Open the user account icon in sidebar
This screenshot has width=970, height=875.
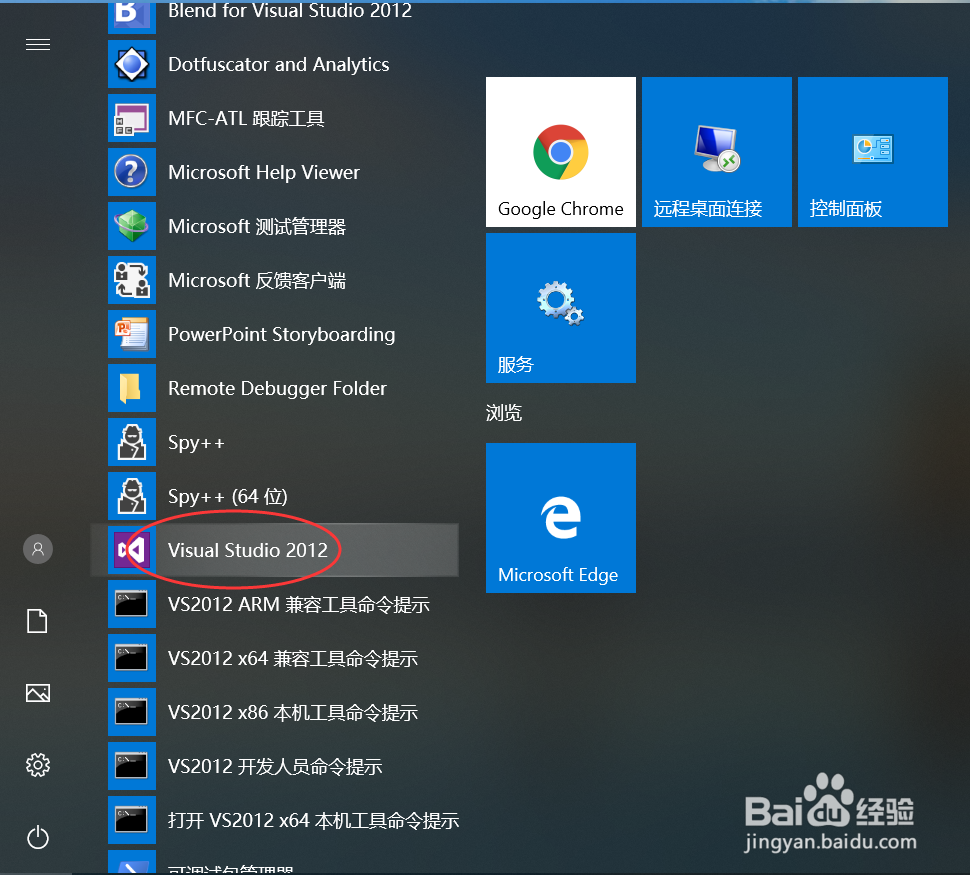[38, 549]
